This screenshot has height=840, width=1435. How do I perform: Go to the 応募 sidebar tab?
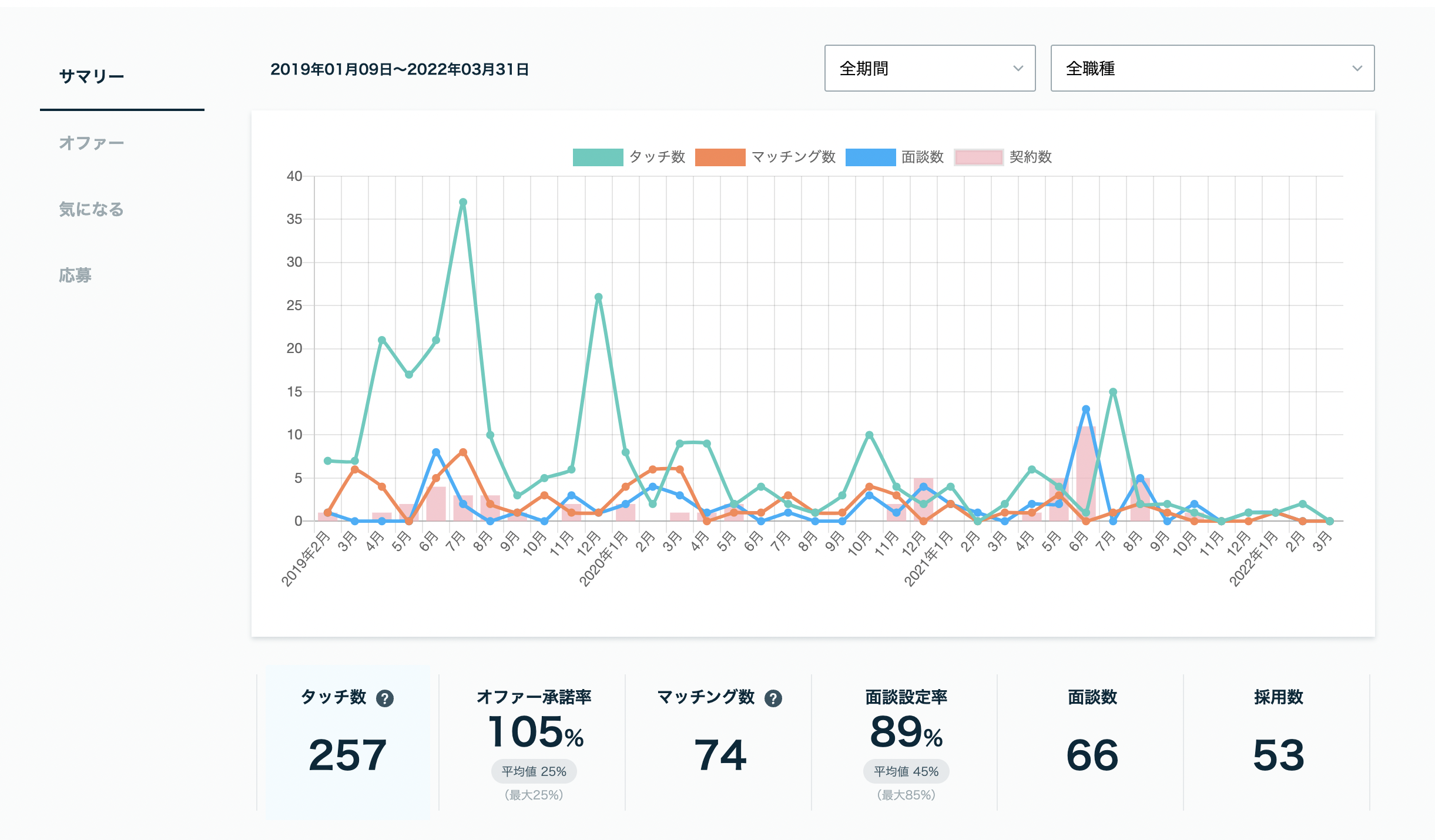75,275
